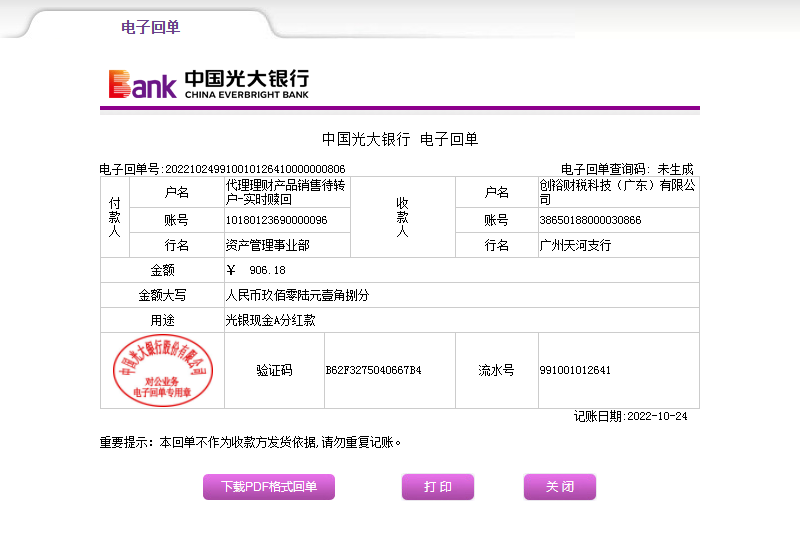Select the 电子回单 tab
The image size is (800, 534).
pos(150,27)
